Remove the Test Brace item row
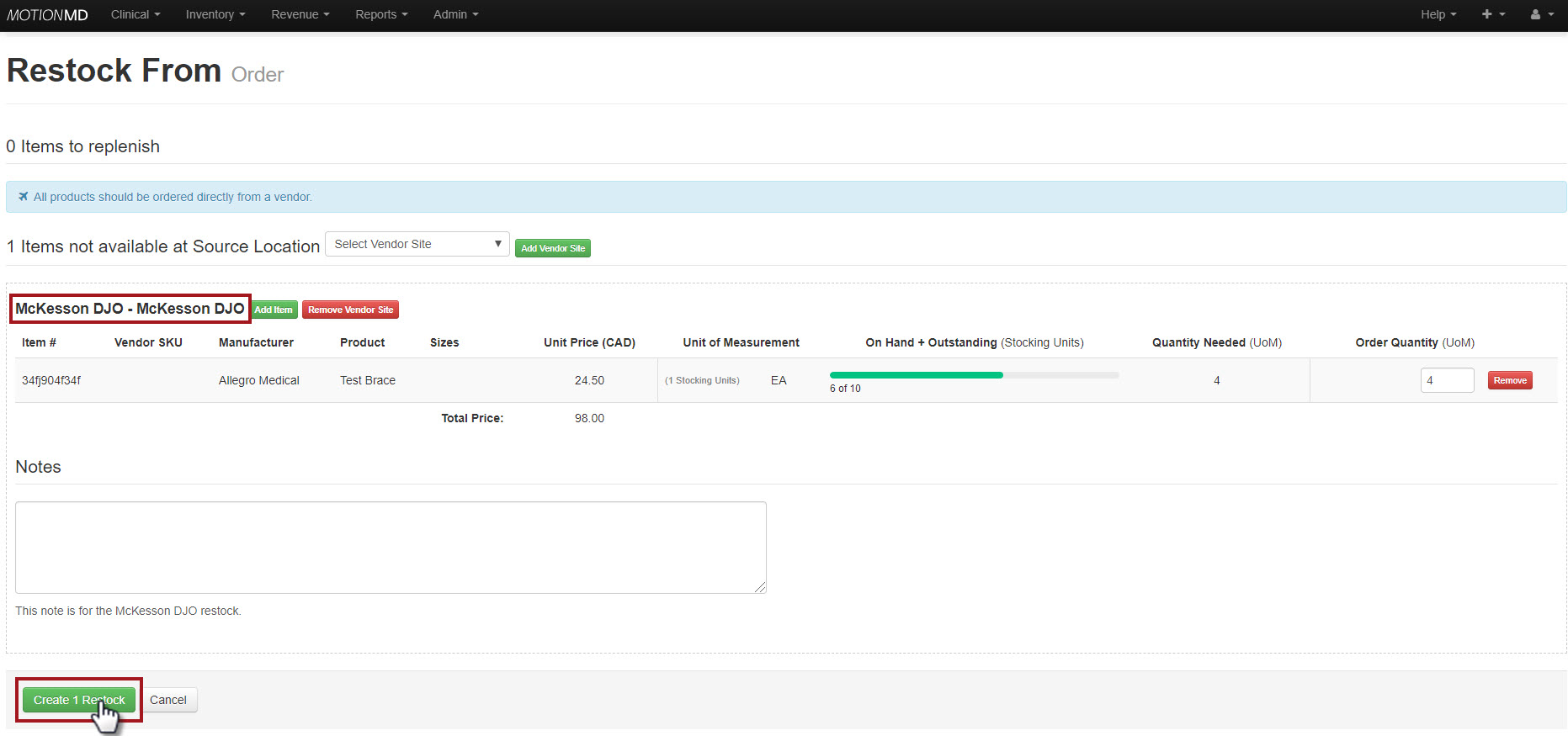The height and width of the screenshot is (736, 1568). pos(1509,380)
